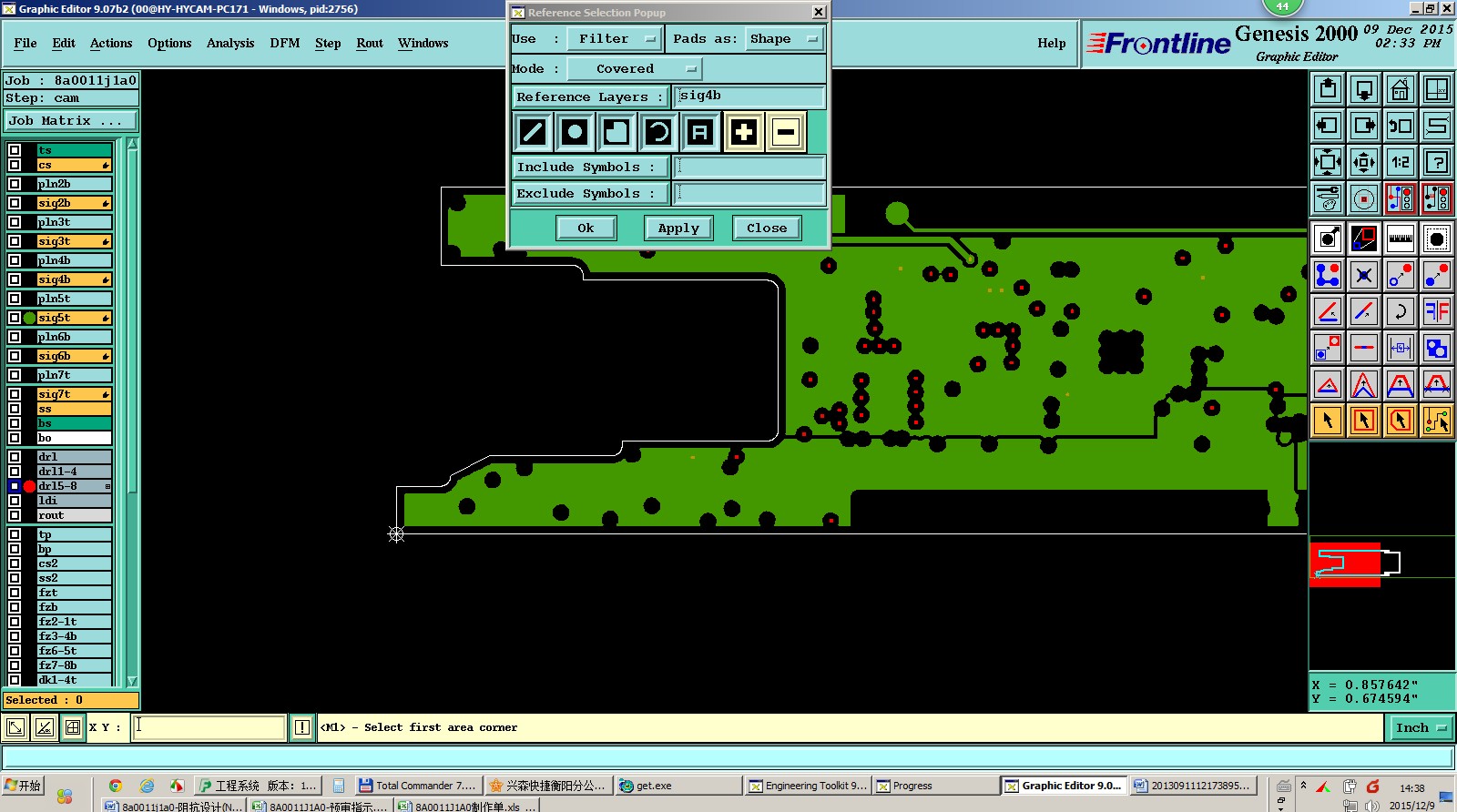
Task: Select the rectangle area select arrow tool
Action: pyautogui.click(x=1364, y=421)
